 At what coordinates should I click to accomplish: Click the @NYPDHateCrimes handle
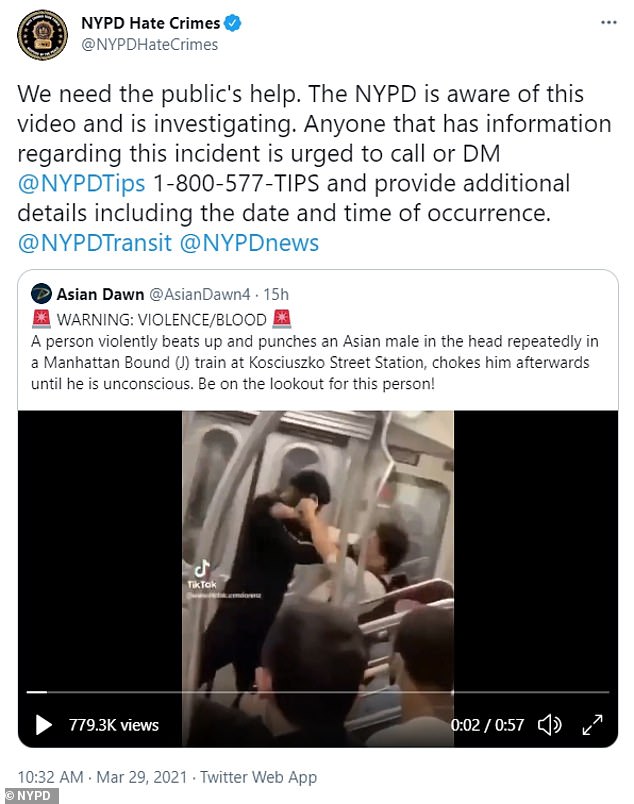coord(149,45)
